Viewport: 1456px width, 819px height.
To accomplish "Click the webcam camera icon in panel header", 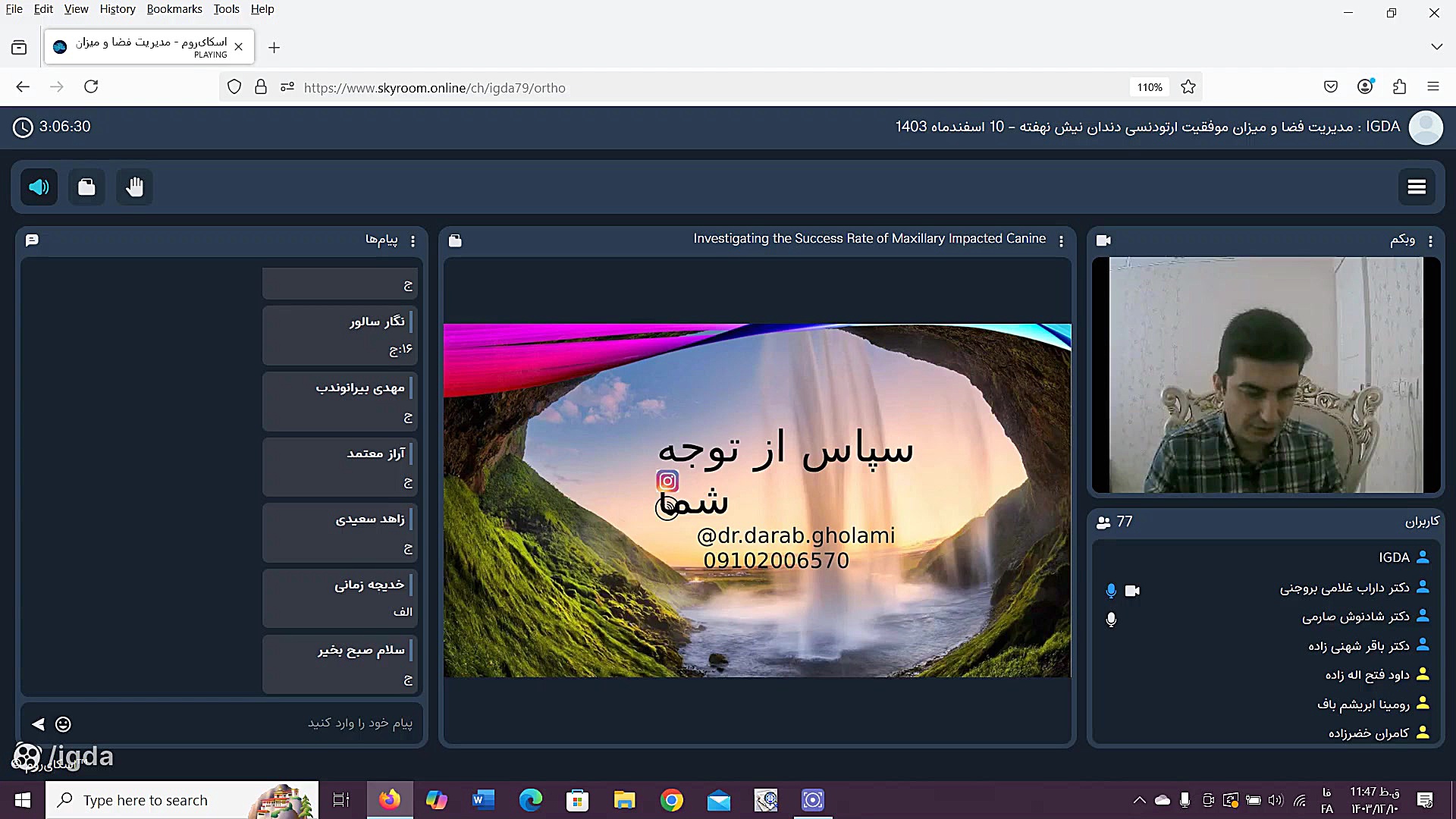I will coord(1104,240).
